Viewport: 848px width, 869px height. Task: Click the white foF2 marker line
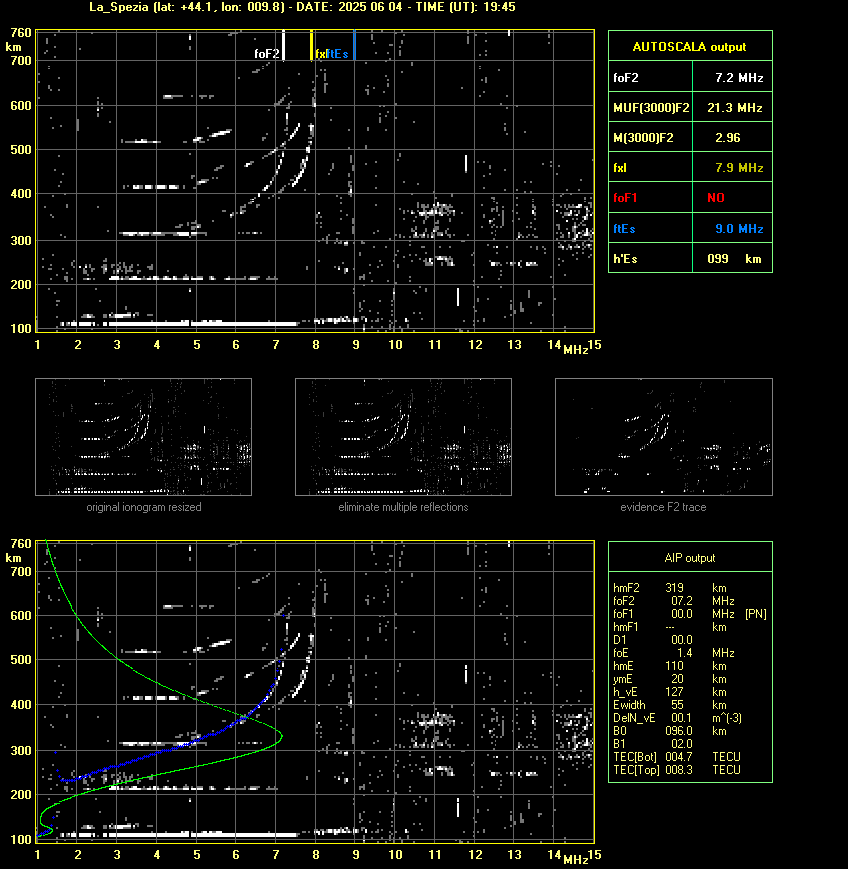coord(283,45)
